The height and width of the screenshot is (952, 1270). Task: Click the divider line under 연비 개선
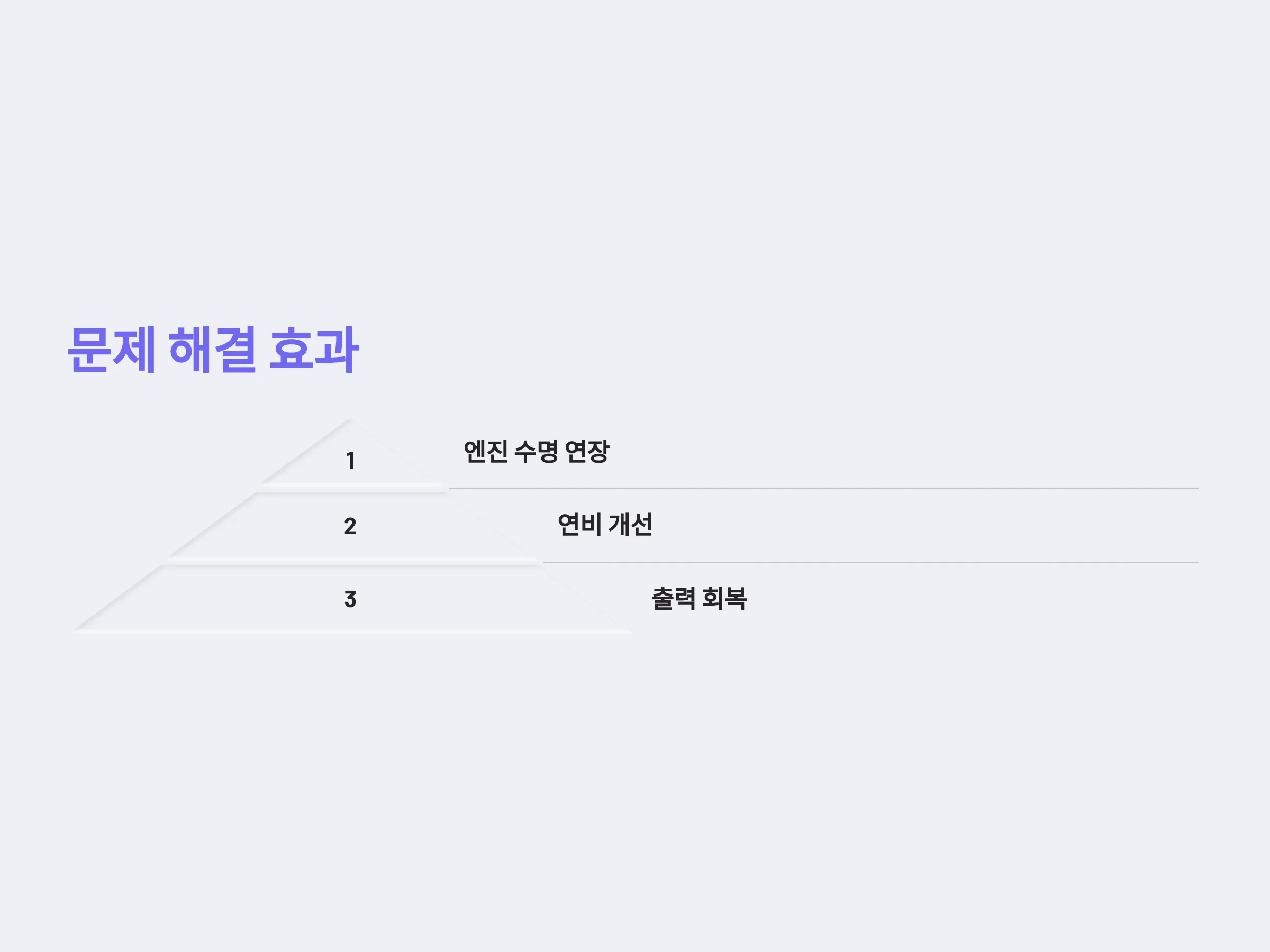870,563
